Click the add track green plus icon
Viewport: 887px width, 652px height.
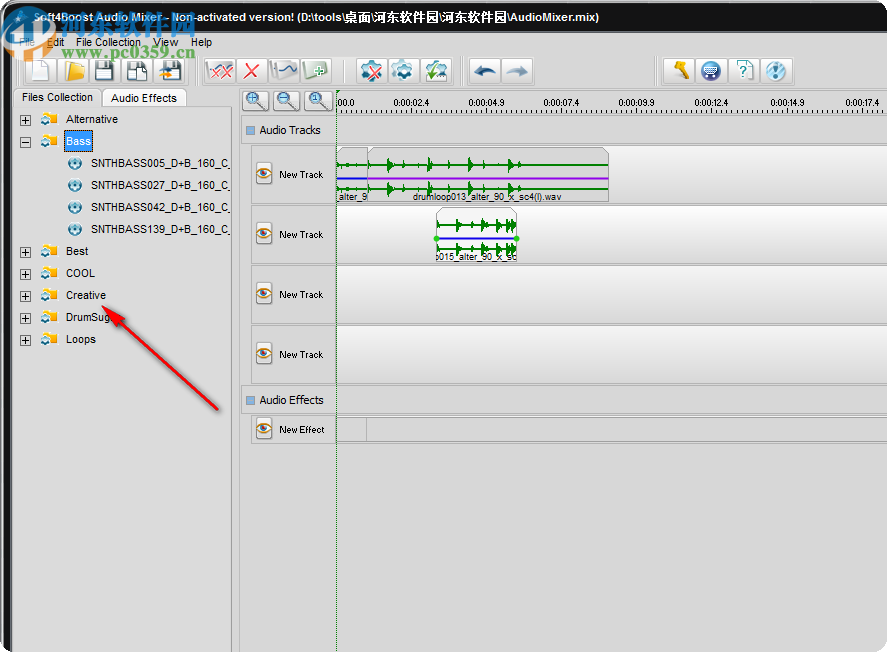(x=315, y=71)
